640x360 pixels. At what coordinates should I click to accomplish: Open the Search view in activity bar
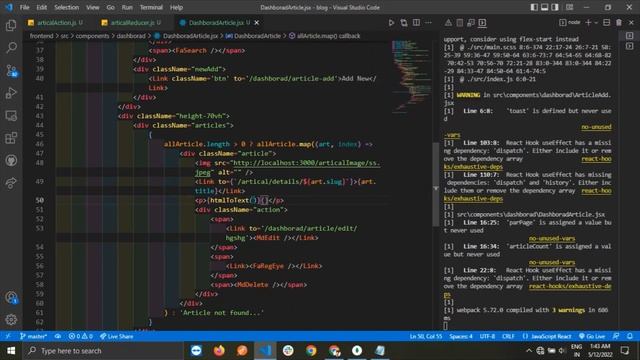pos(11,48)
